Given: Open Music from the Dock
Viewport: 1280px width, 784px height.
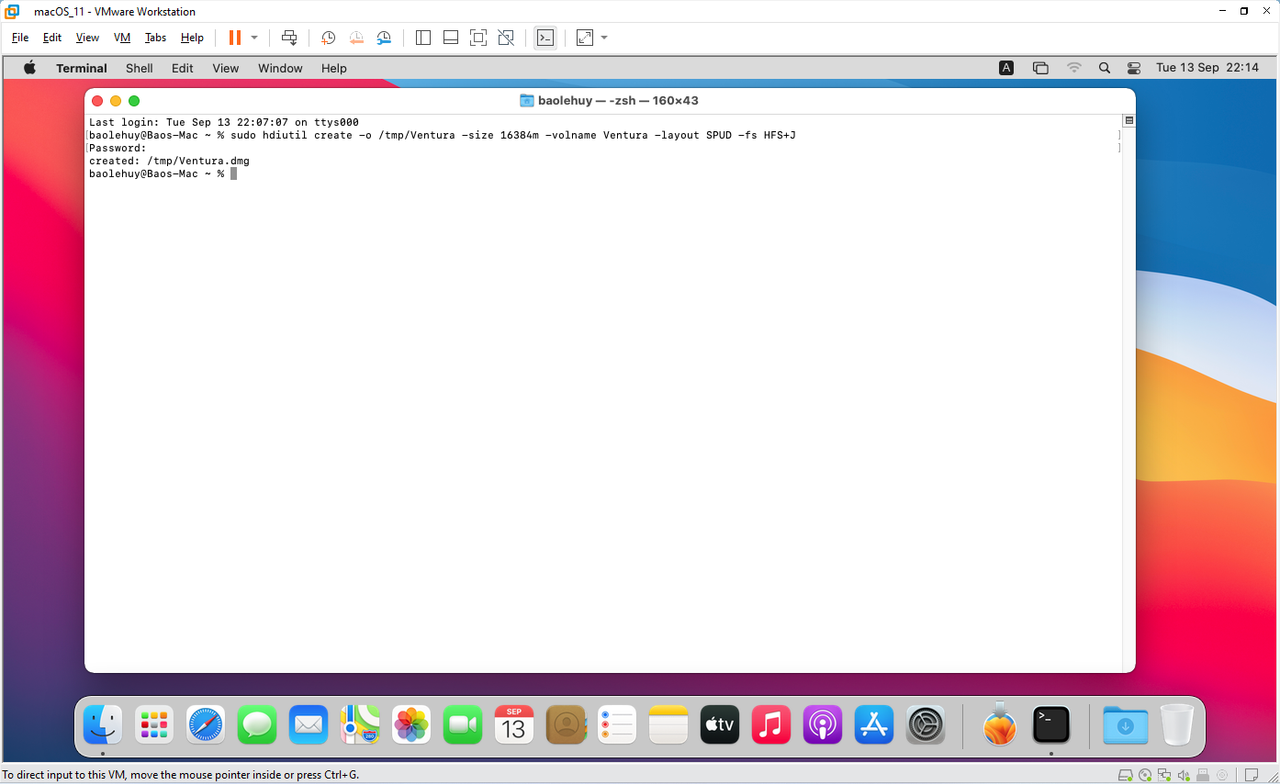Looking at the screenshot, I should (771, 724).
